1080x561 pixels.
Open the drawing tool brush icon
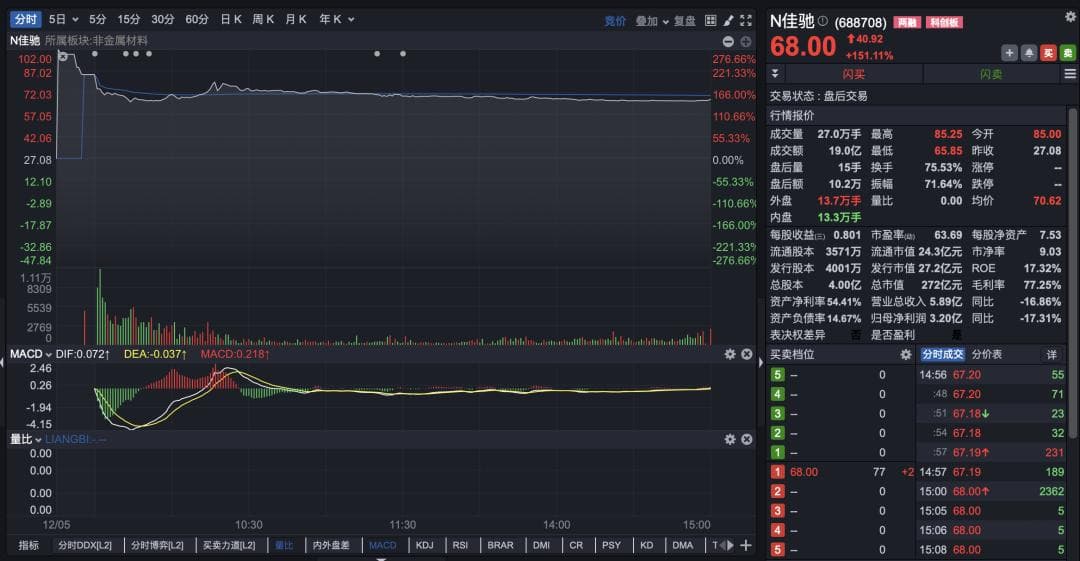coord(729,20)
